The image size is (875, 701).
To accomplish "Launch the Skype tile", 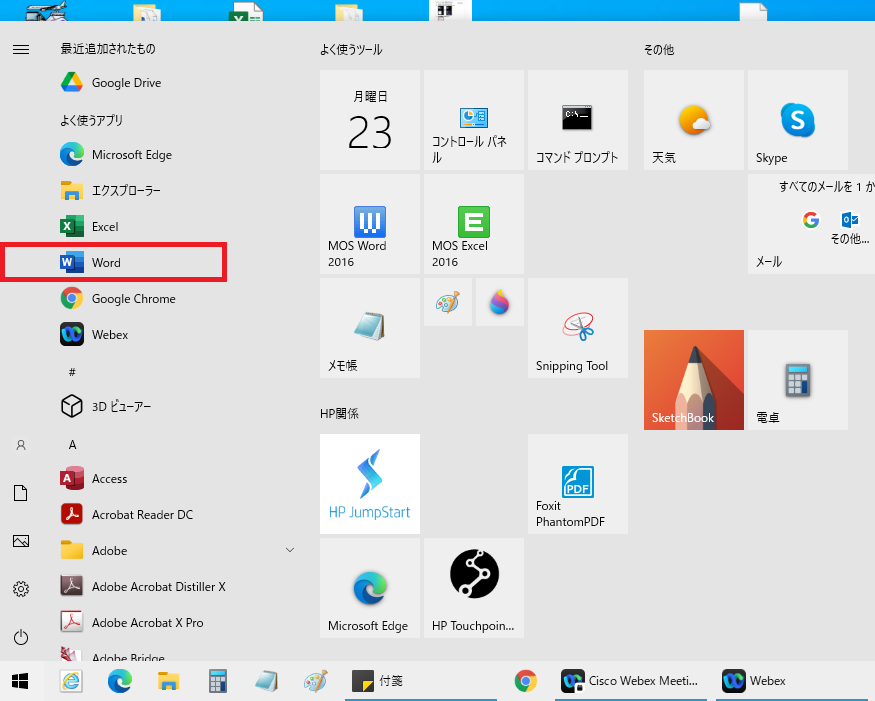I will (797, 120).
